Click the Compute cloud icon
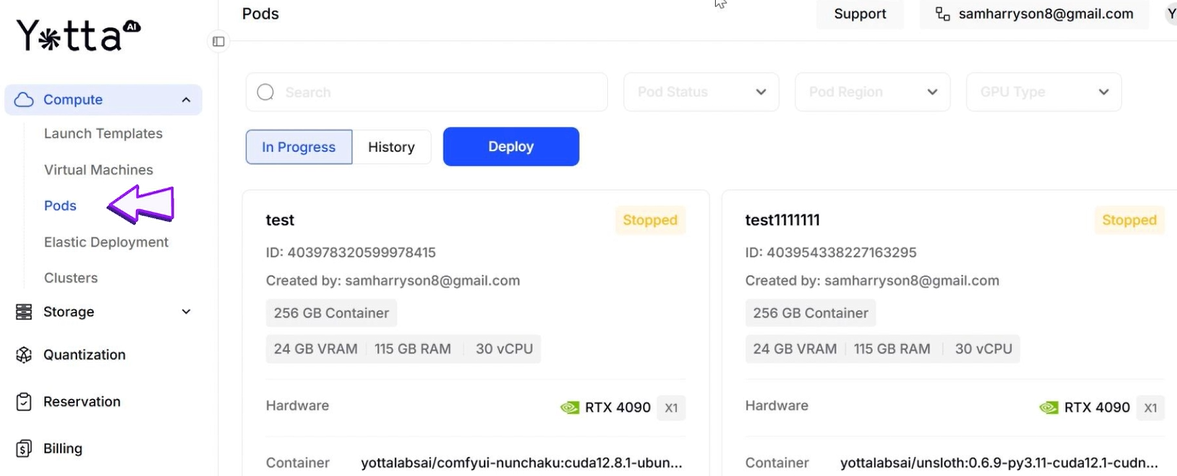 25,100
